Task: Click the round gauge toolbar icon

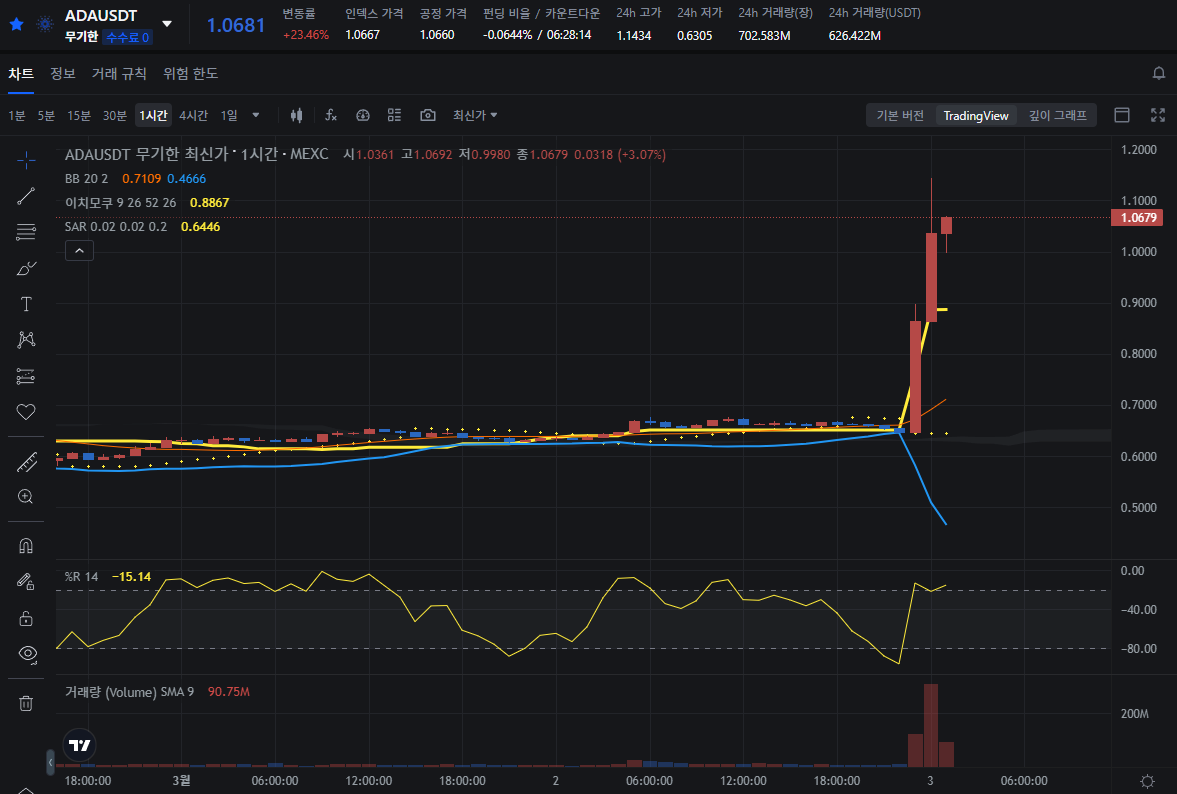Action: point(363,115)
